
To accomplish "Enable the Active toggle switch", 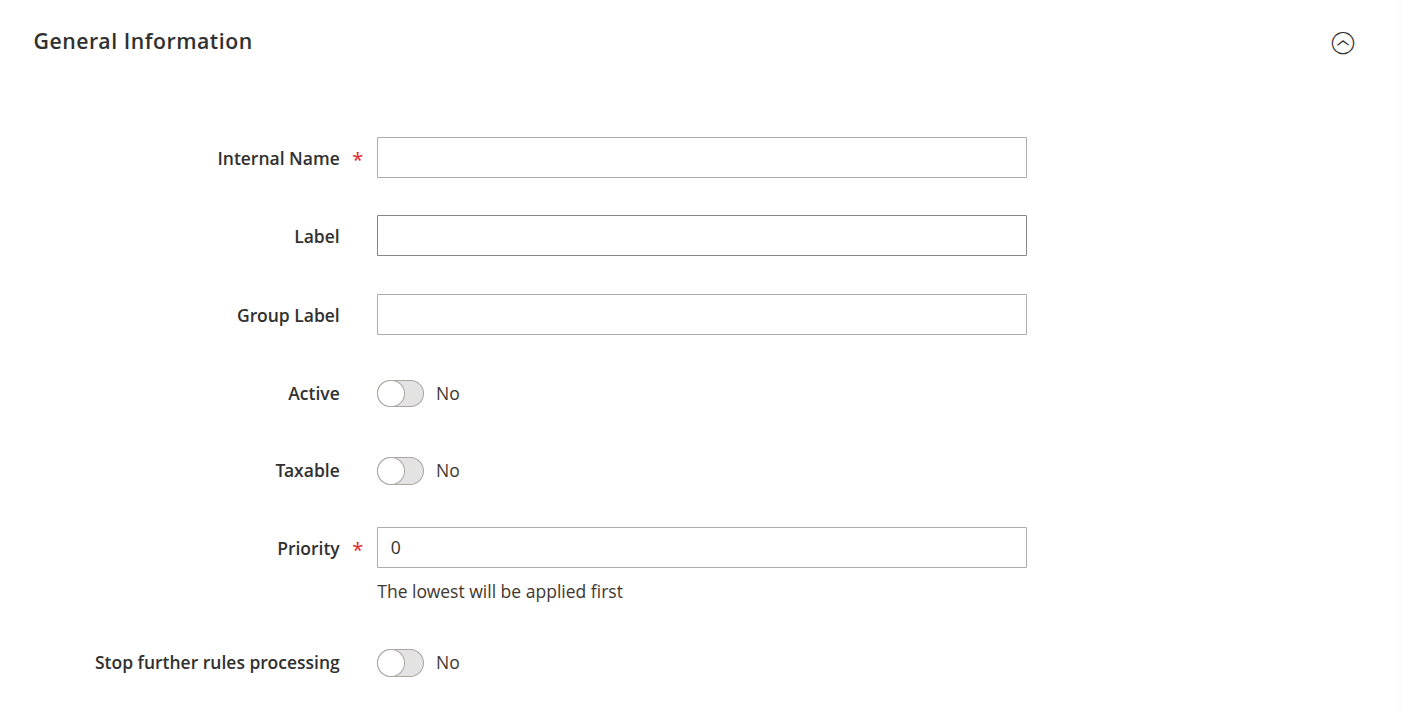I will 400,394.
